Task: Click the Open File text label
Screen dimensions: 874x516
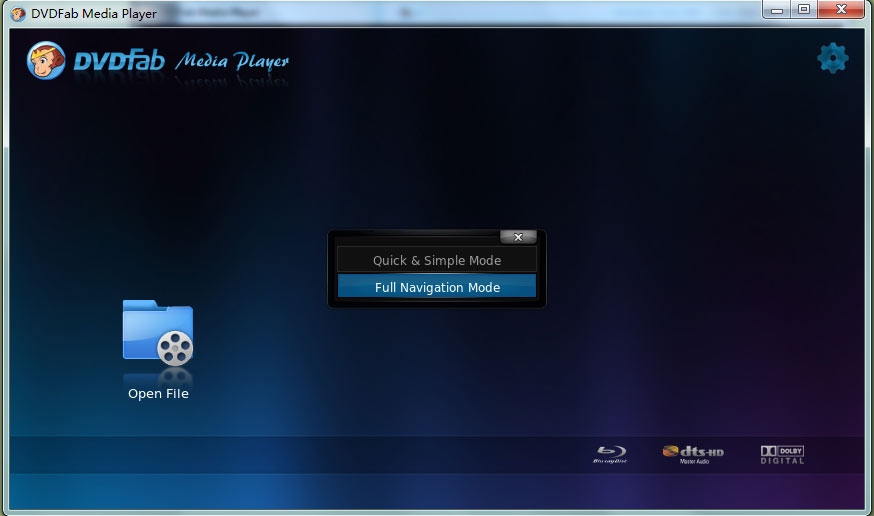Action: [158, 394]
